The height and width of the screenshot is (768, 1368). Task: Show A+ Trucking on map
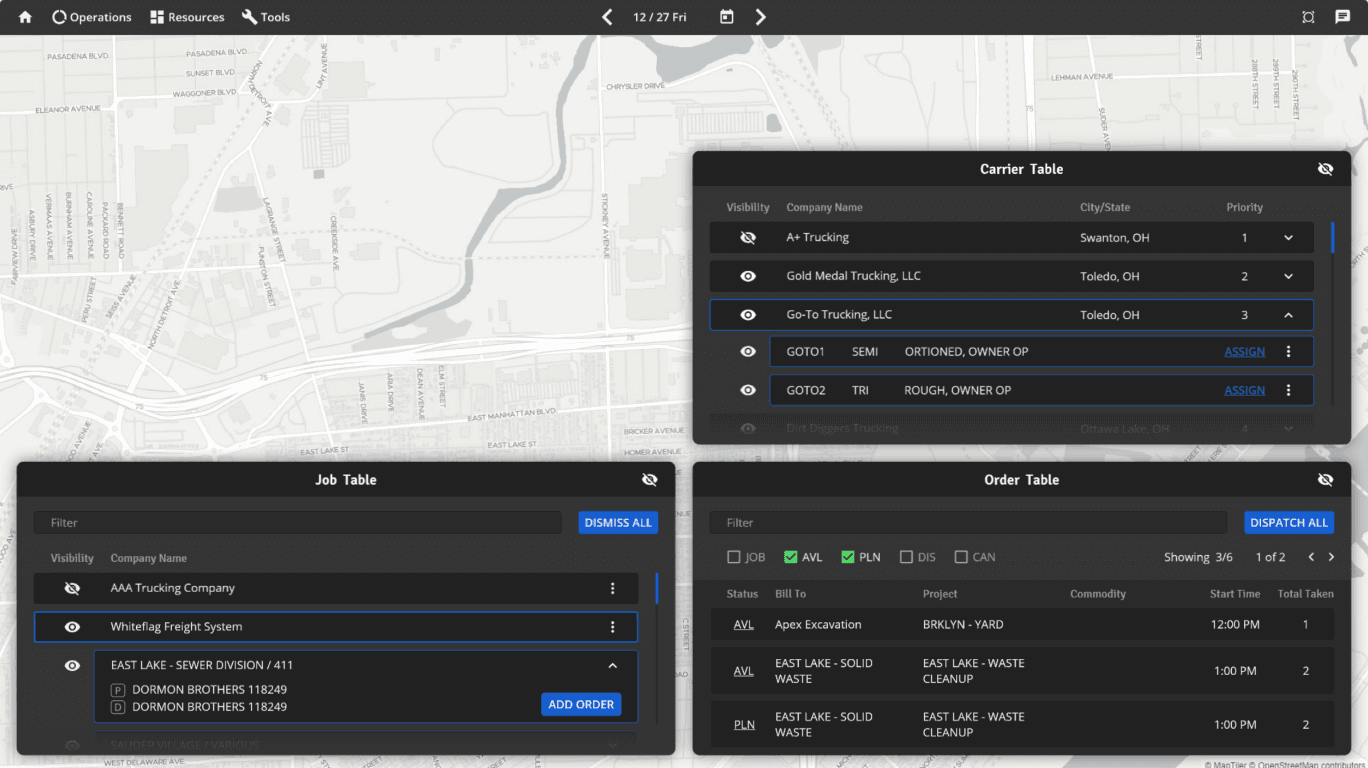point(748,238)
